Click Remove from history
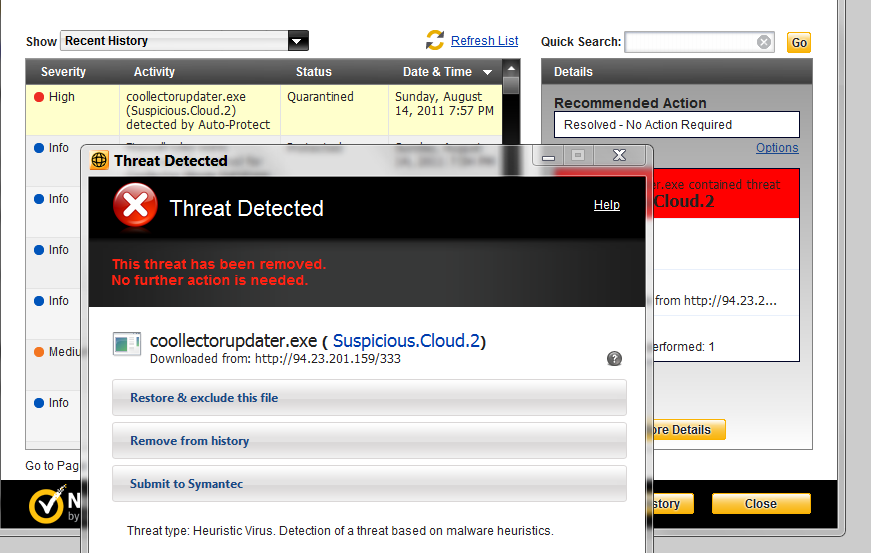The width and height of the screenshot is (871, 553). pyautogui.click(x=369, y=441)
